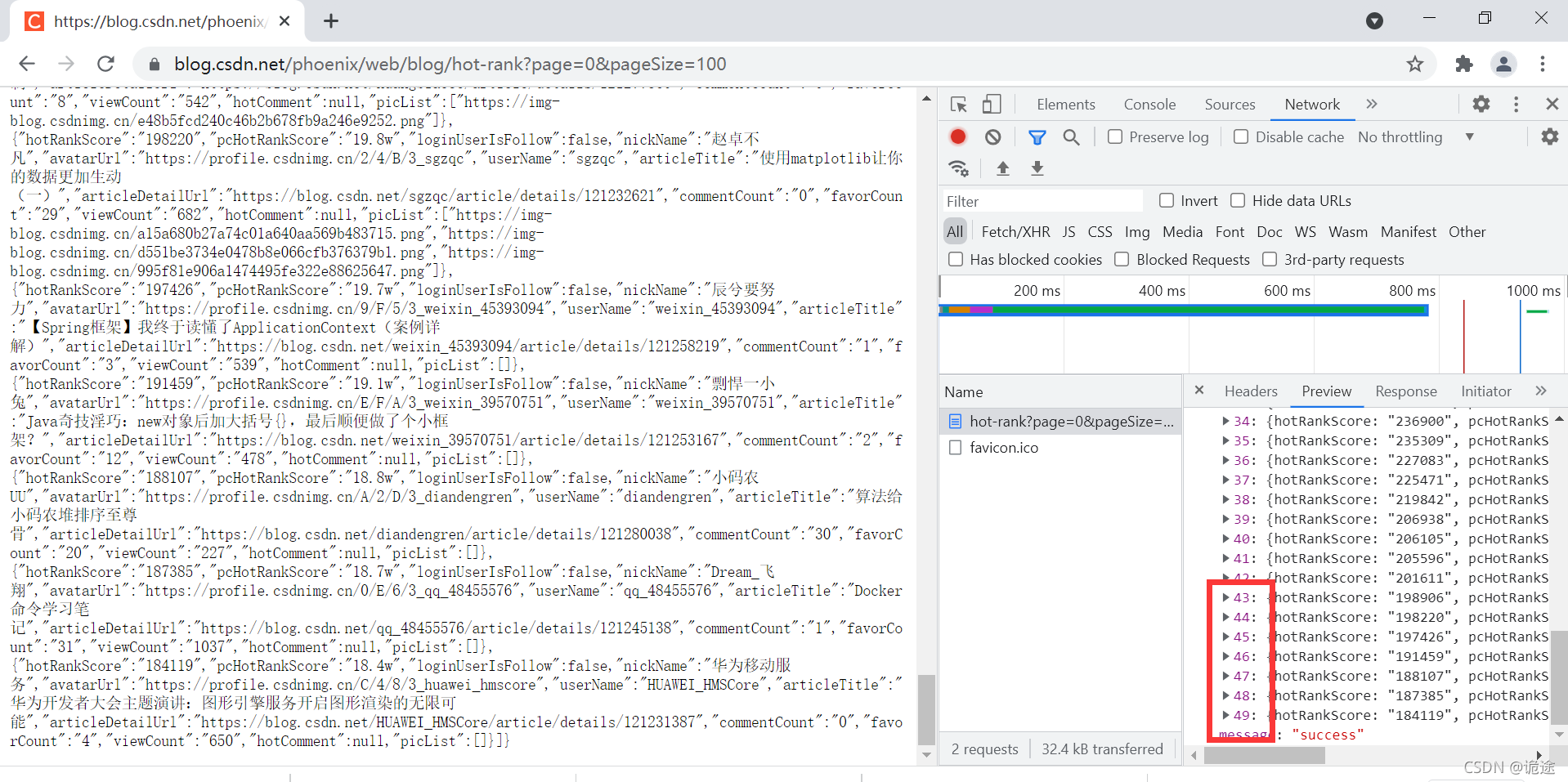Filter requests by Img type
Screen dimensions: 1568x782
pyautogui.click(x=1137, y=232)
